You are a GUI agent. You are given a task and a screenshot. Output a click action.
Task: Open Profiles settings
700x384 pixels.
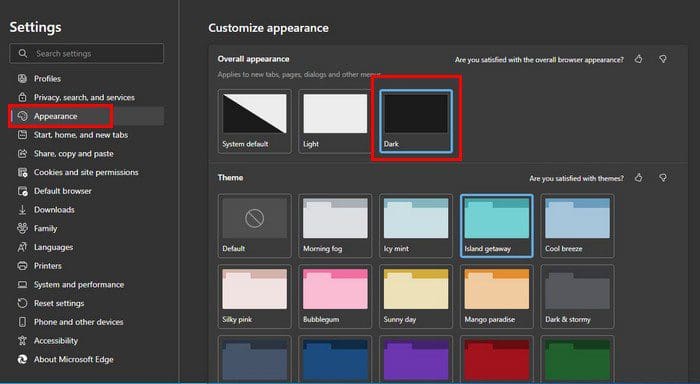(87, 79)
